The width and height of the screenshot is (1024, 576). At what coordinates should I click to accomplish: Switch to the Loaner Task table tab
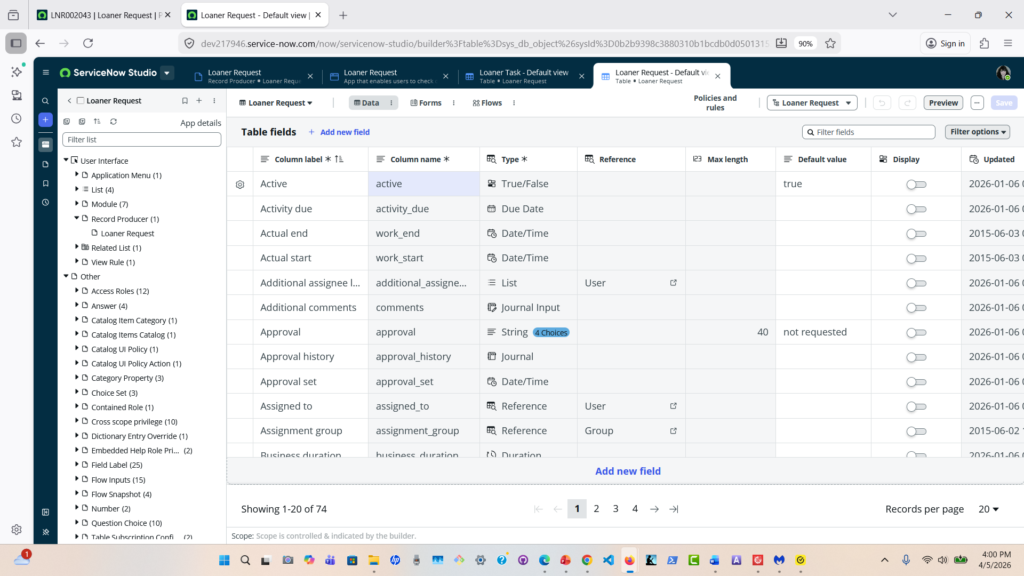[522, 76]
